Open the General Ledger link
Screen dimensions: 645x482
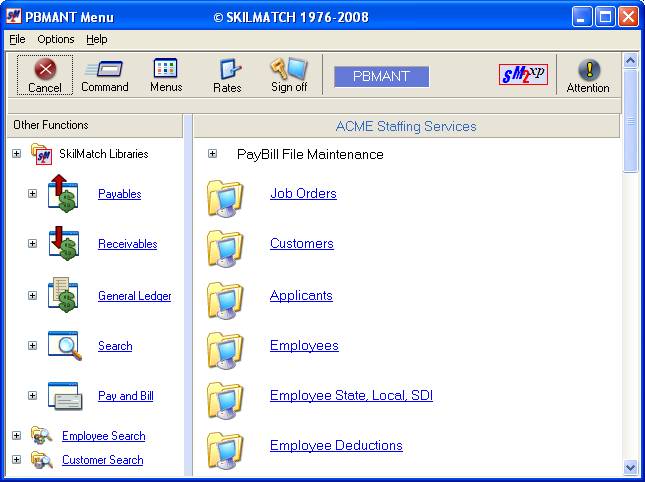pos(135,296)
